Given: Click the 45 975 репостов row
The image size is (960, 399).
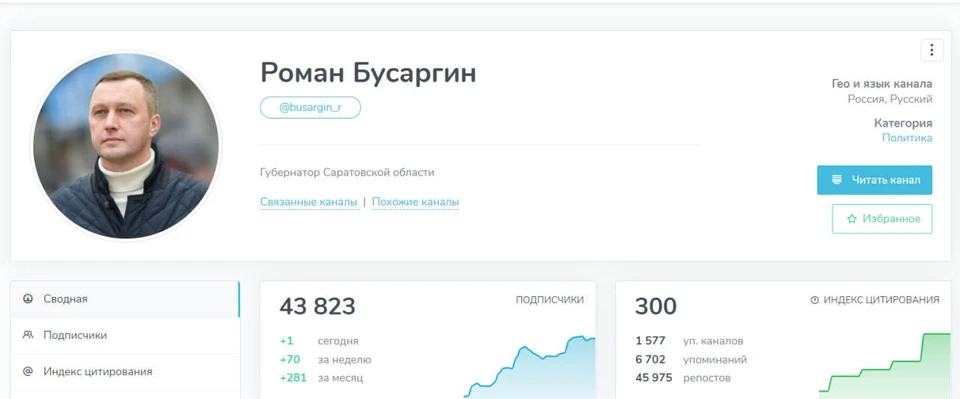Looking at the screenshot, I should 683,378.
